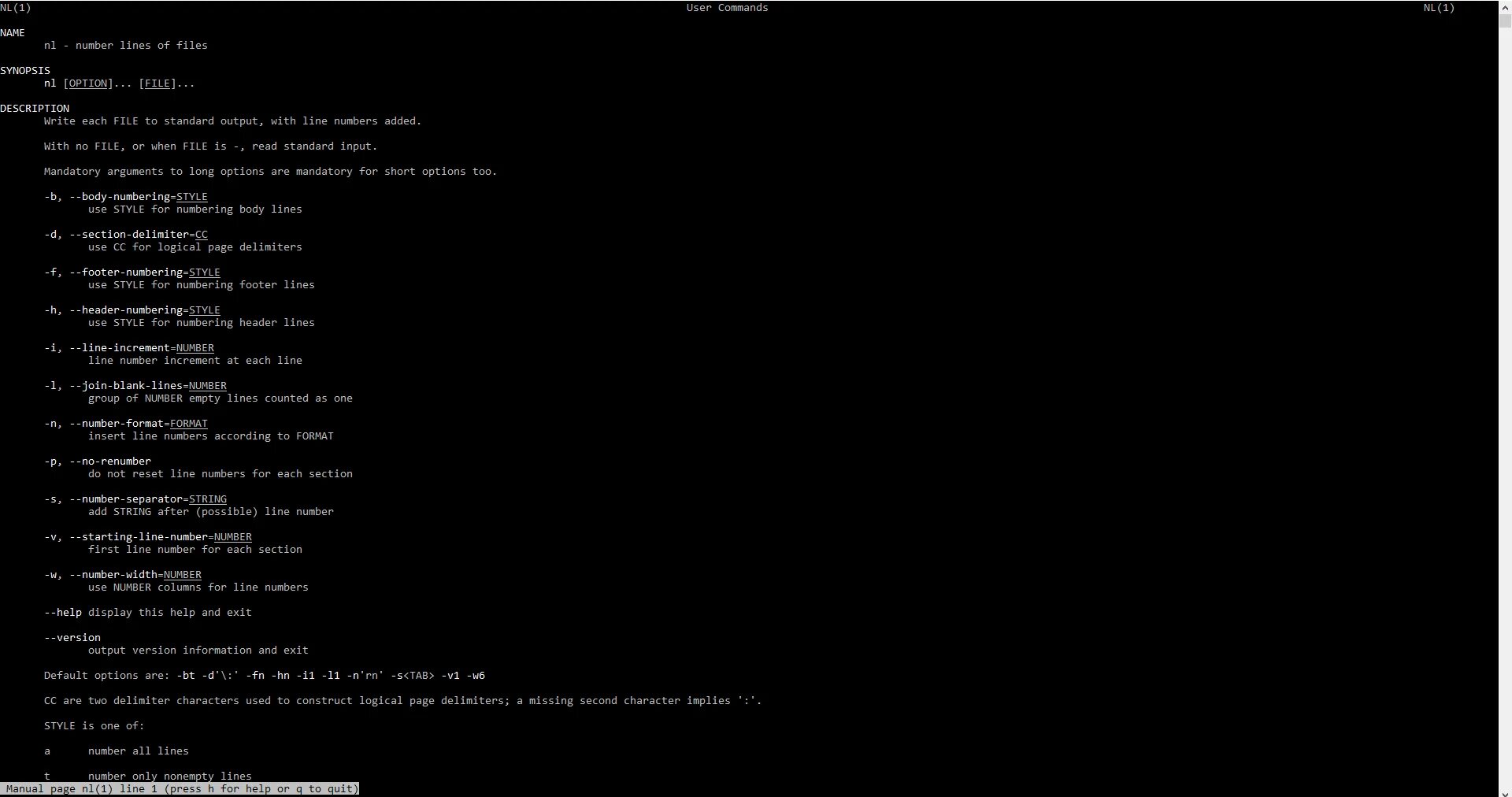Click the '--help' option text
The width and height of the screenshot is (1512, 797).
[63, 612]
